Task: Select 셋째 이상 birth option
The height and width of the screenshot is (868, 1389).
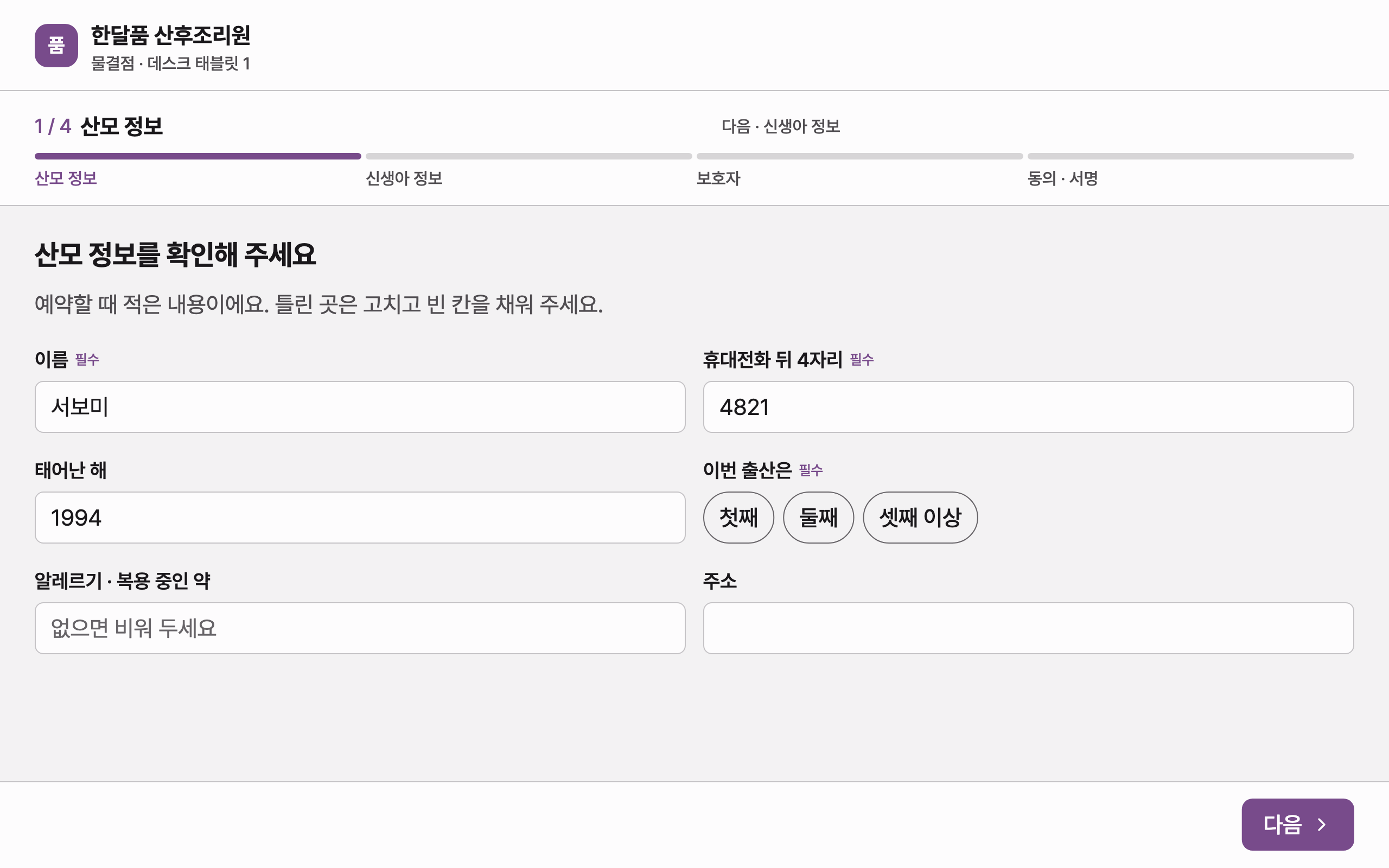Action: pyautogui.click(x=920, y=517)
